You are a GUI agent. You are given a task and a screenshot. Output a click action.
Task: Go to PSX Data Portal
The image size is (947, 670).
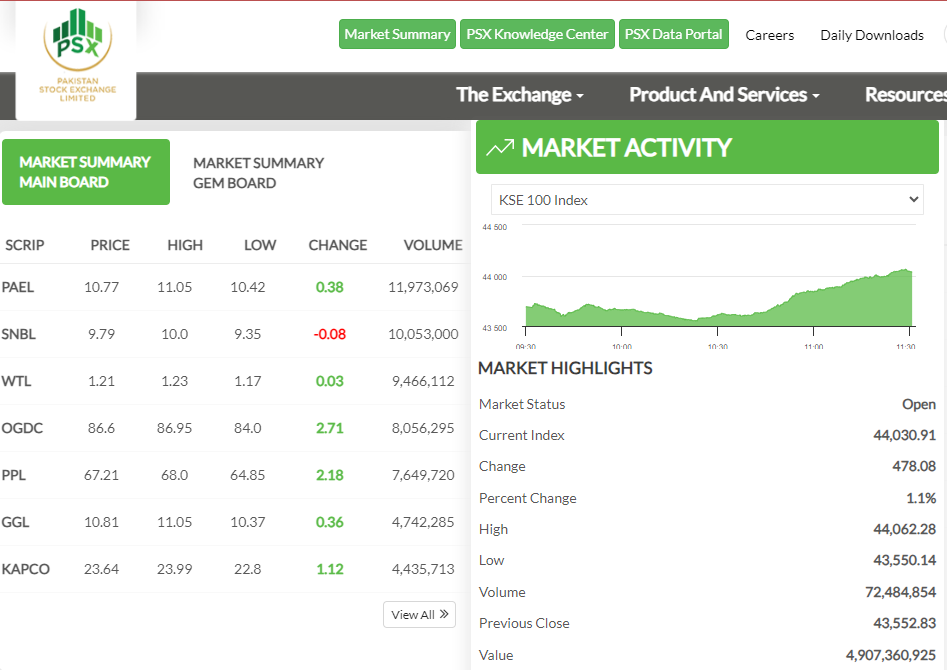tap(673, 34)
